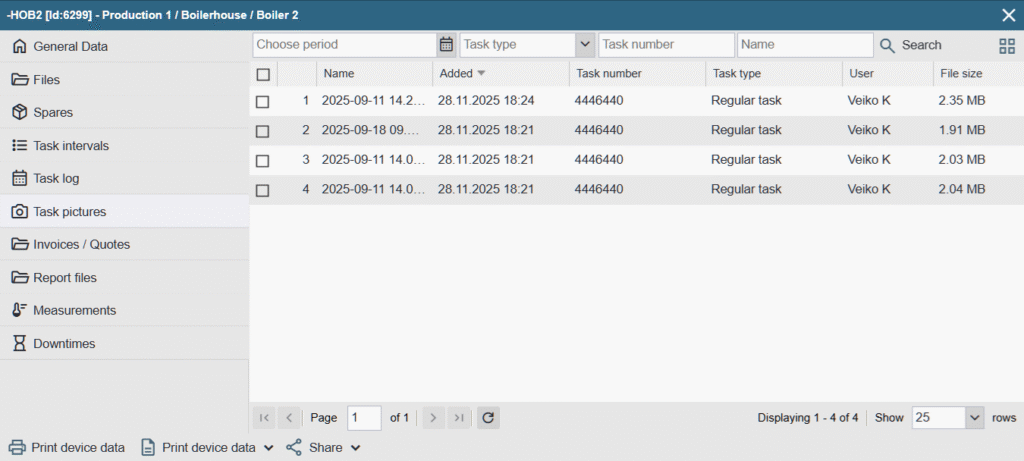Click the Task number input field
Viewport: 1024px width, 461px height.
click(x=666, y=45)
